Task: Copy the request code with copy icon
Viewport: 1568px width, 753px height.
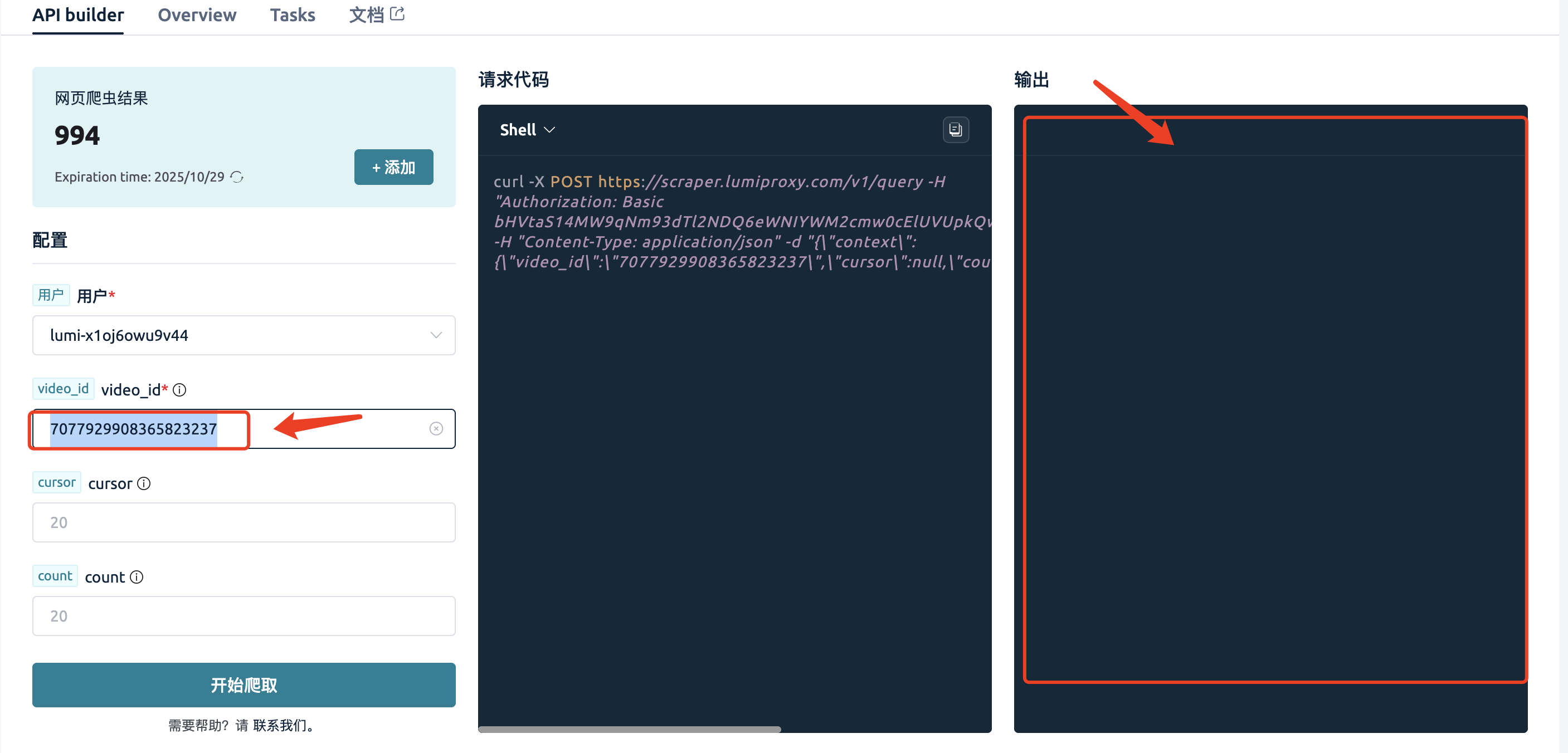Action: click(x=955, y=130)
